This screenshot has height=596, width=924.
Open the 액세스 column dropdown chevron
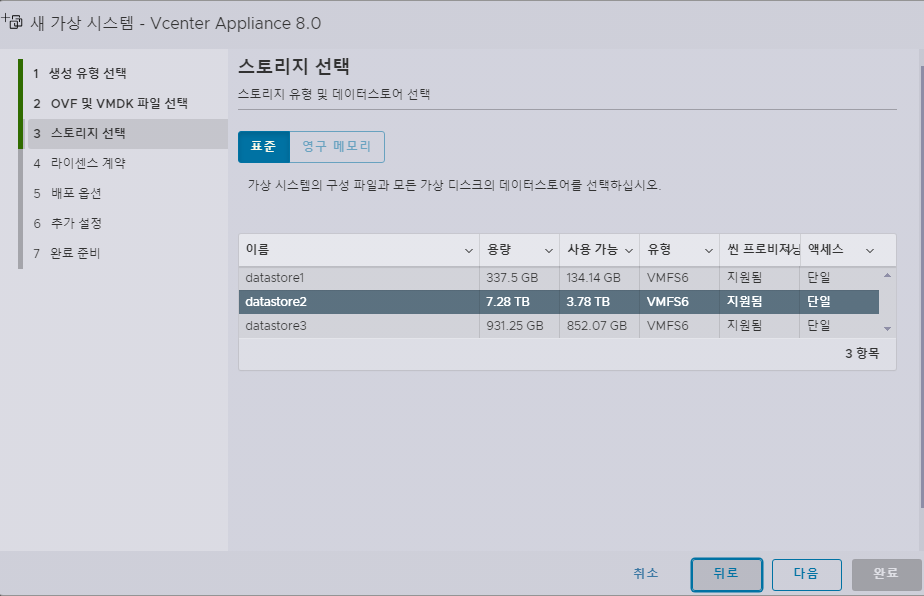coord(870,251)
